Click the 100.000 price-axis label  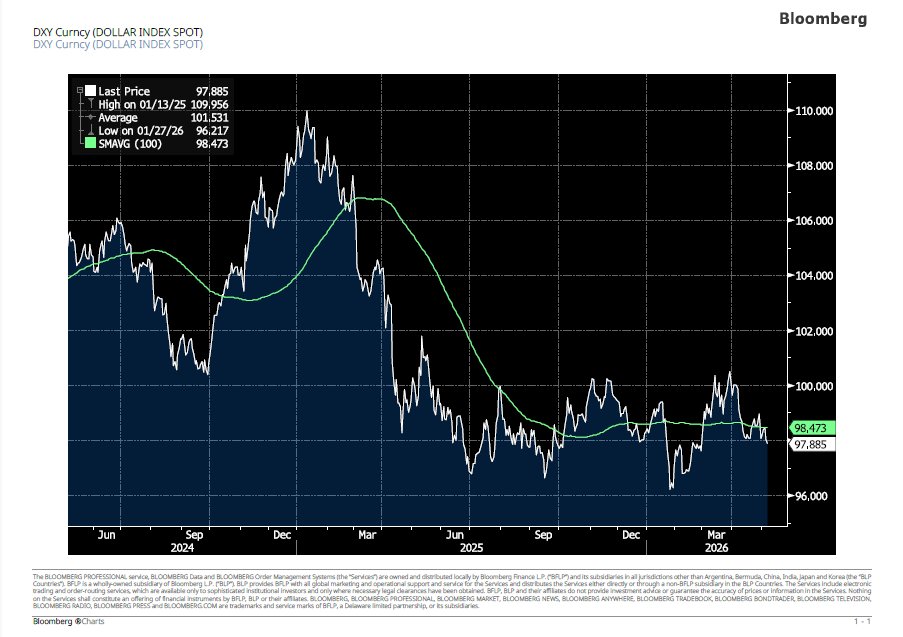[814, 386]
